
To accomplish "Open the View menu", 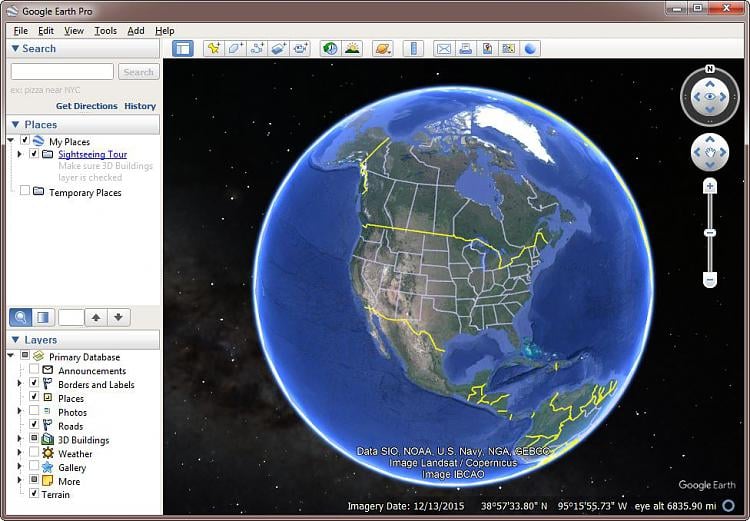I will coord(74,31).
